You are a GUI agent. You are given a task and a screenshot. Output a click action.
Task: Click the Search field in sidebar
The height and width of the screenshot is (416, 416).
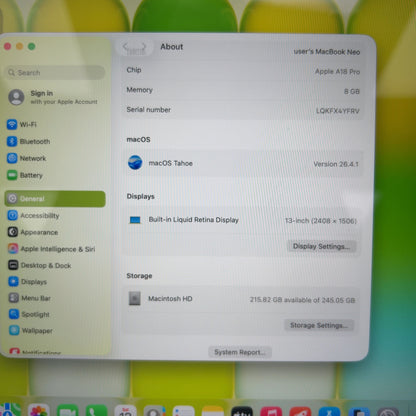pyautogui.click(x=55, y=73)
